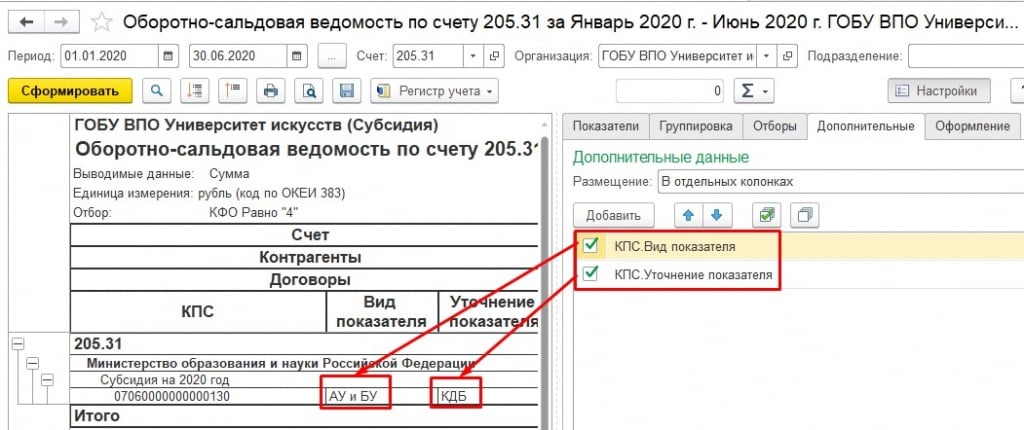
Task: Collapse the Субсидия на 2020 год group
Action: [46, 380]
